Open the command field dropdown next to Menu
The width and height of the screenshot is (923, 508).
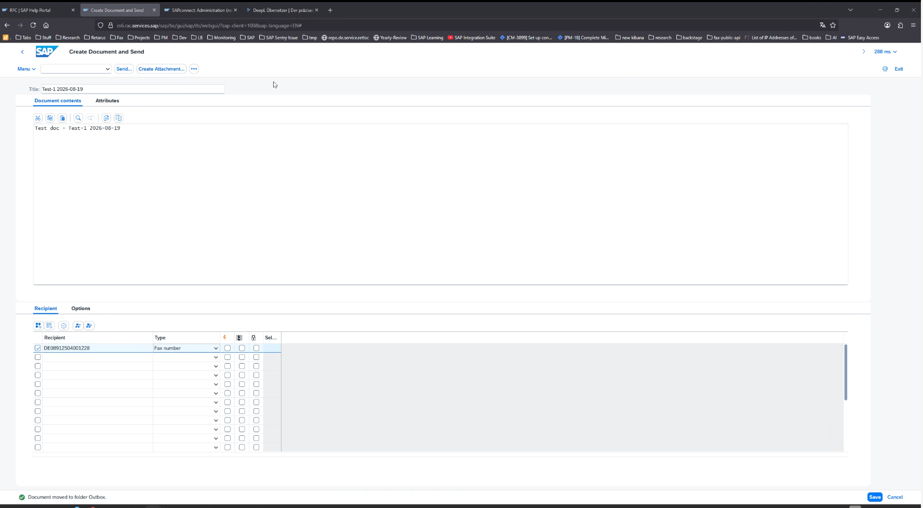(107, 69)
